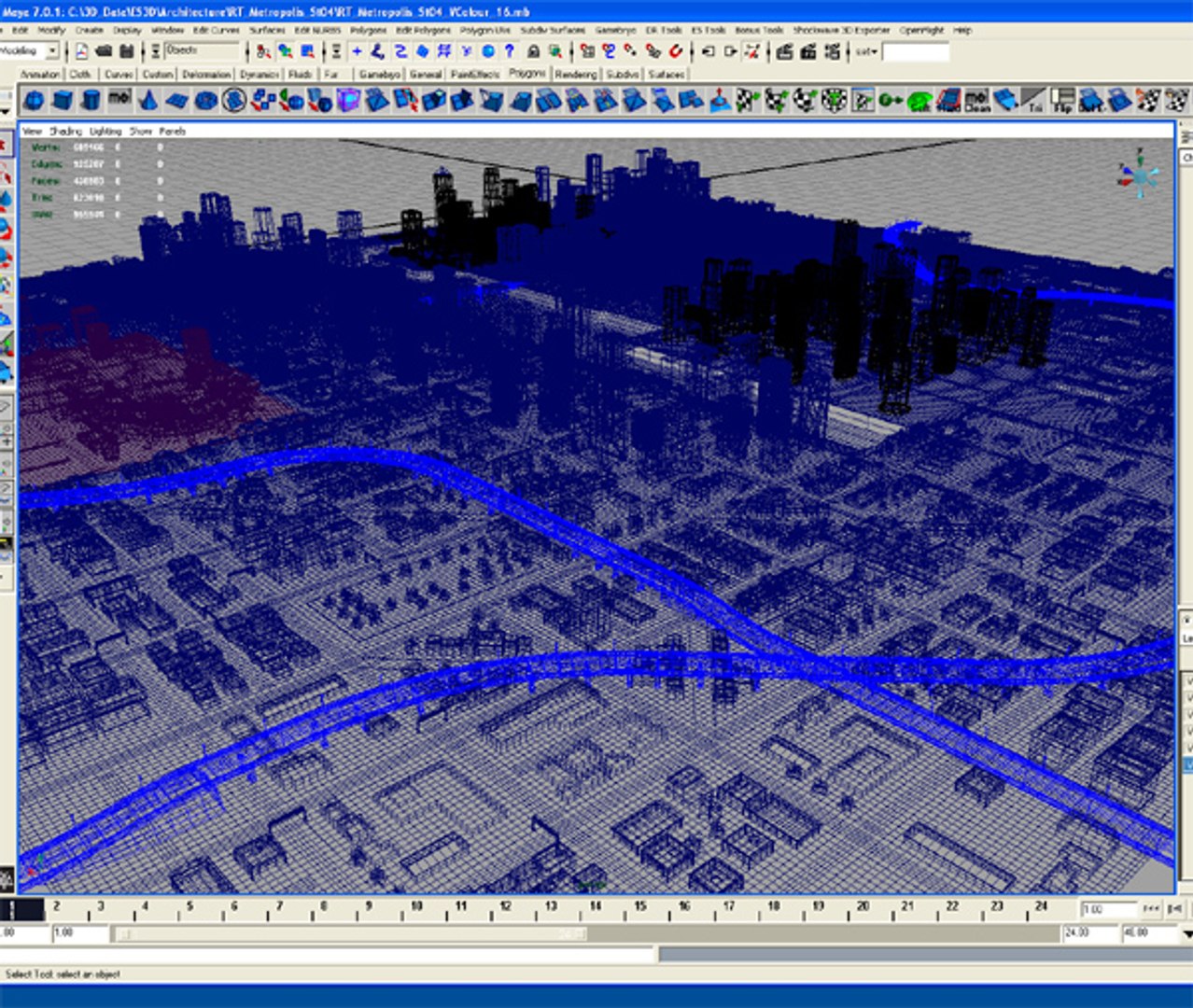Viewport: 1193px width, 1008px height.
Task: Click the save scene icon
Action: pos(126,51)
